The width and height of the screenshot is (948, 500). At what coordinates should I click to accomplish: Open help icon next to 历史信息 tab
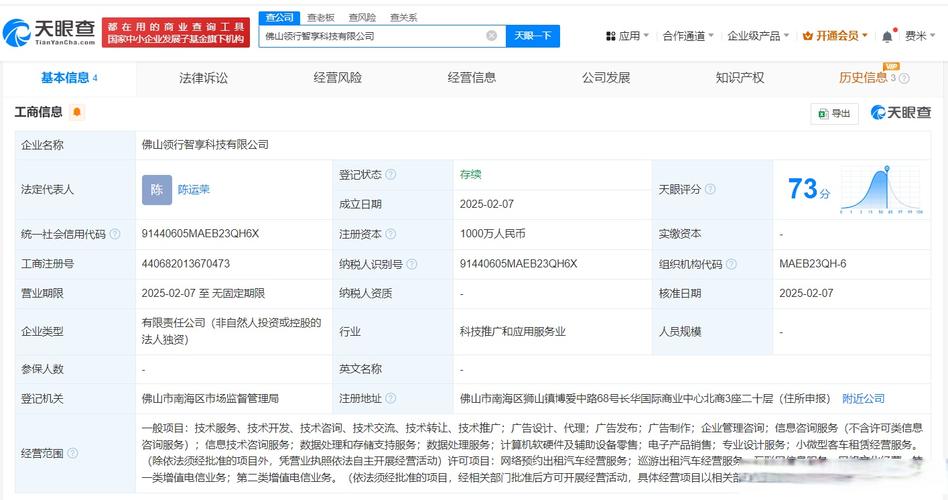pos(904,78)
